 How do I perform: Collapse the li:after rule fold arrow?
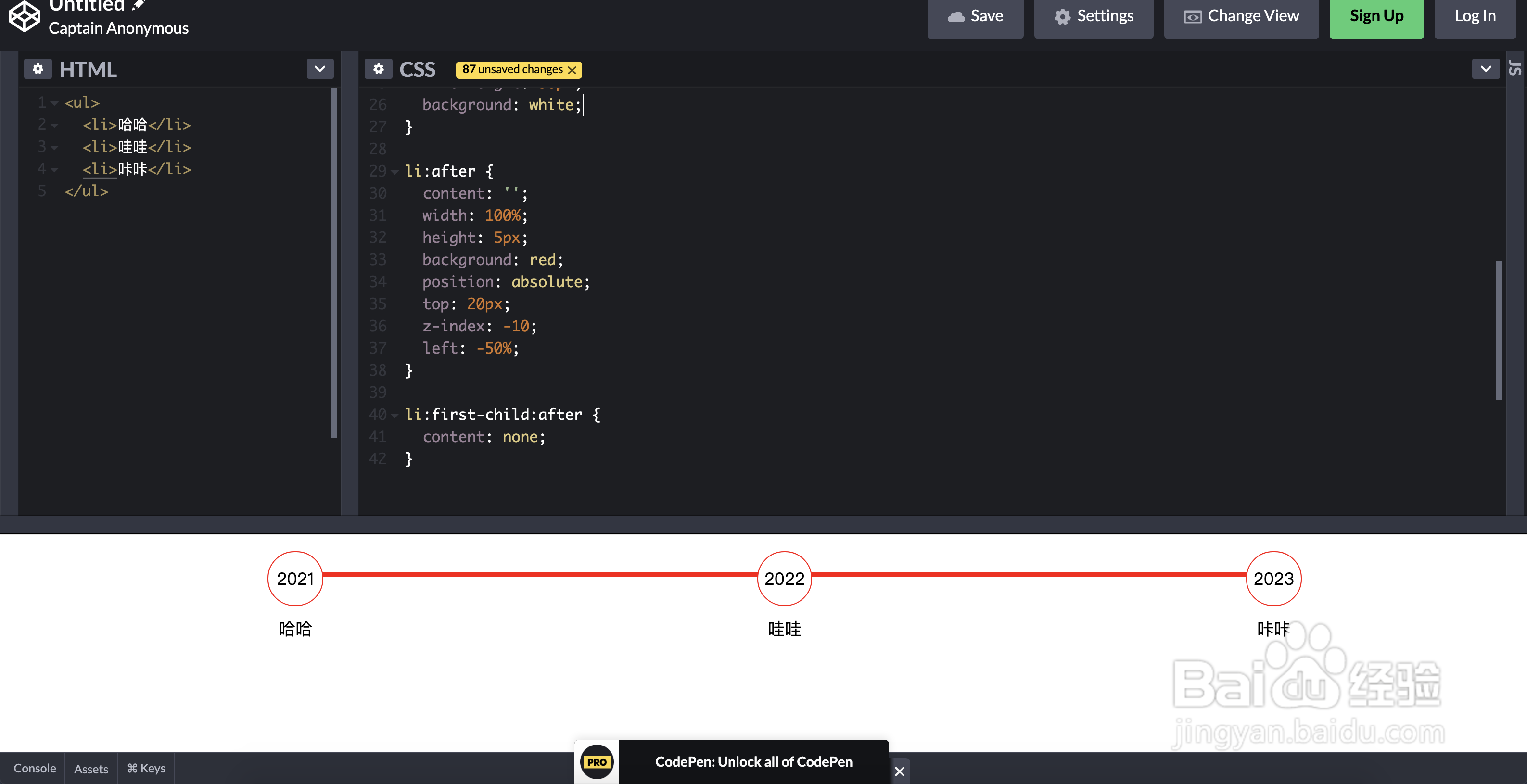tap(395, 172)
